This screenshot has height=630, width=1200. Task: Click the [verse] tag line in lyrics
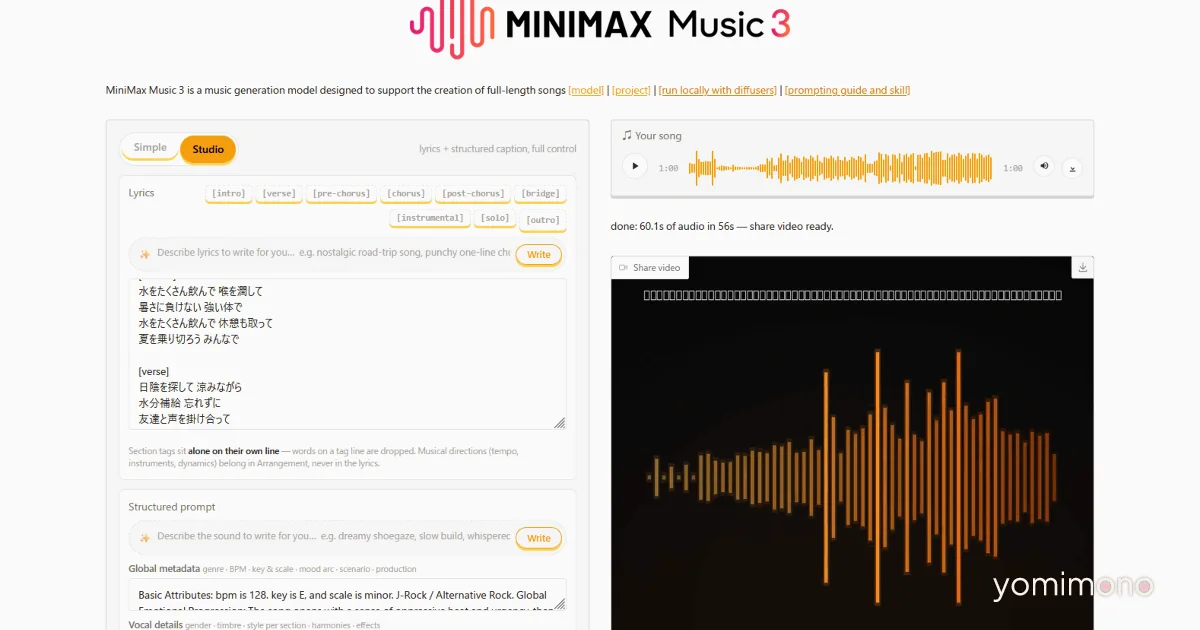[x=154, y=371]
